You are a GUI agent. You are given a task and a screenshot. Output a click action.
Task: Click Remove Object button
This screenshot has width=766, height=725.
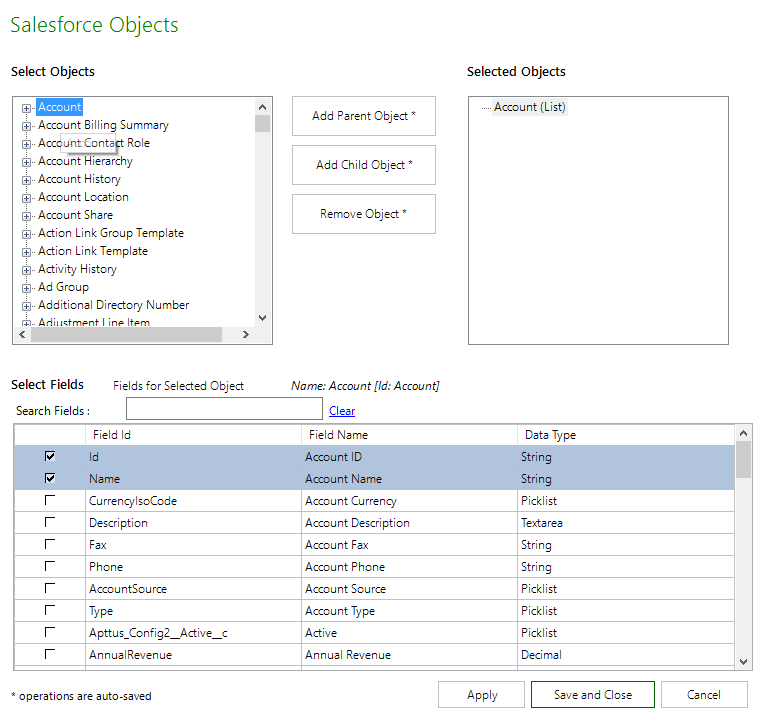364,214
